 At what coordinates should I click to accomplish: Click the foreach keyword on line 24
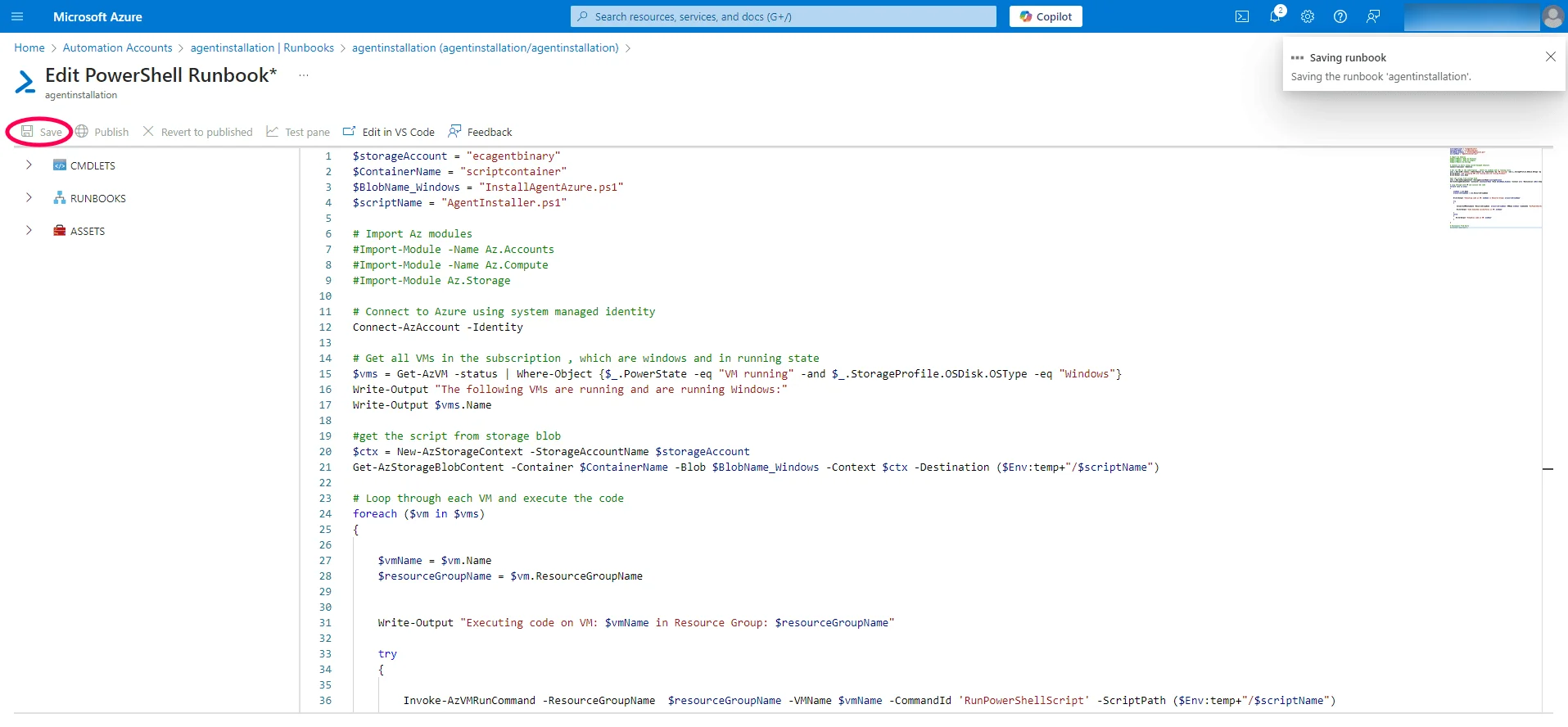point(375,513)
